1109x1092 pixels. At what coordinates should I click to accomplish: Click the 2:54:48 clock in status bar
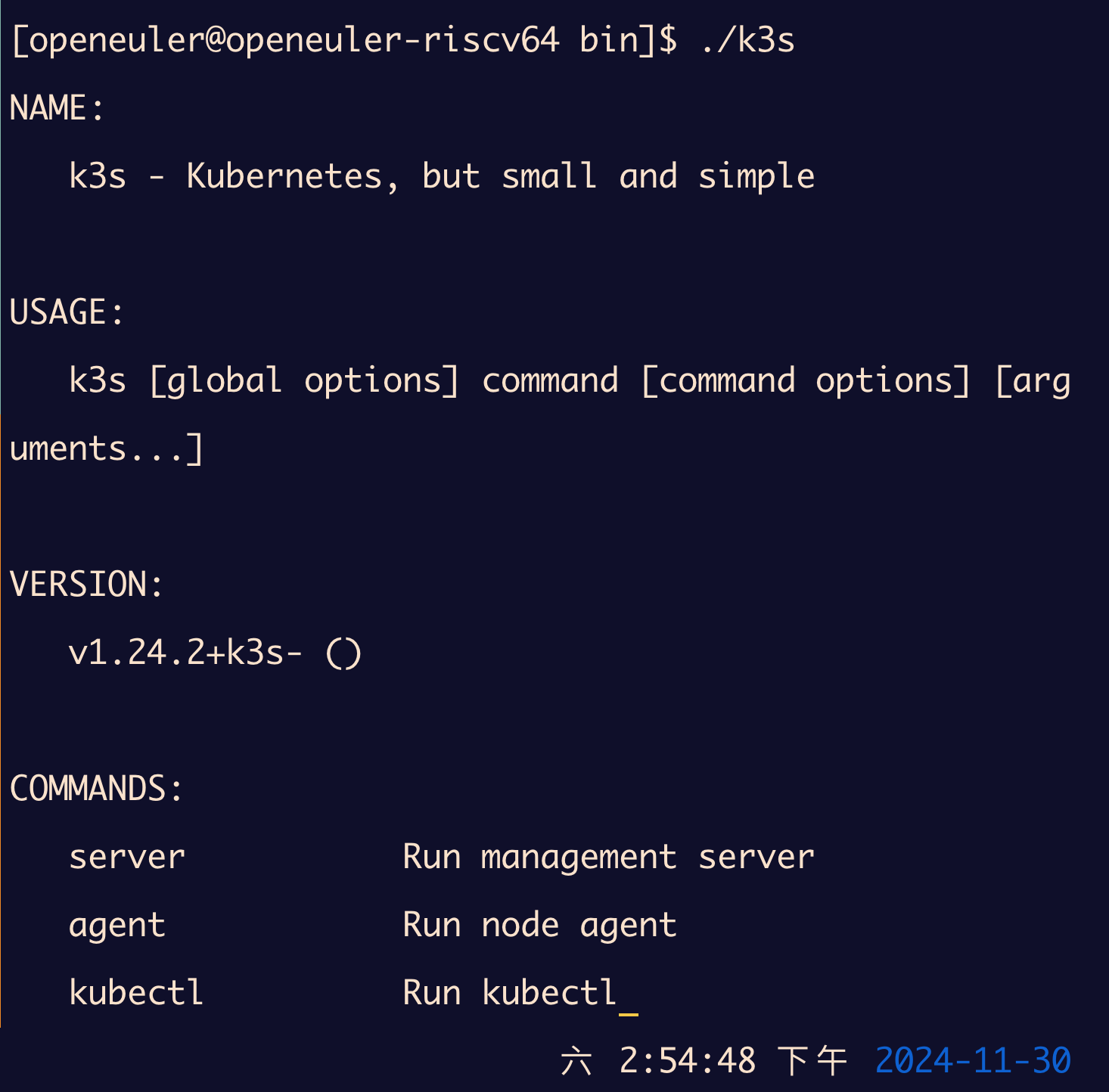(687, 1061)
